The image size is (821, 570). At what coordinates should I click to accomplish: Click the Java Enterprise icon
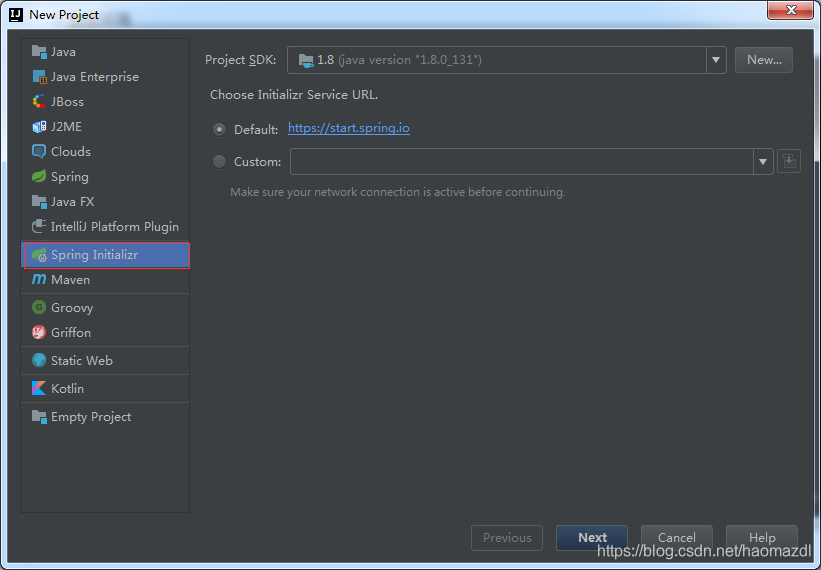[39, 76]
